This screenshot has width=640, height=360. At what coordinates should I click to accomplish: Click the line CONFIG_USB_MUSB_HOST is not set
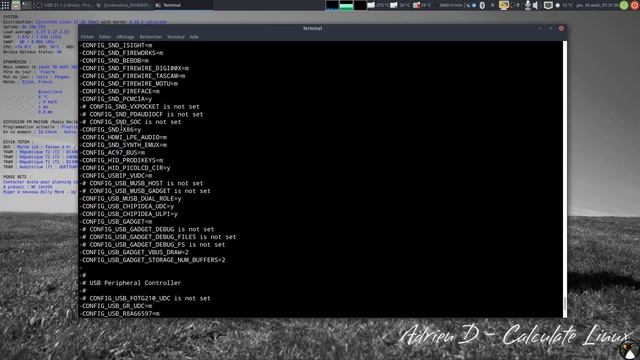click(x=142, y=183)
